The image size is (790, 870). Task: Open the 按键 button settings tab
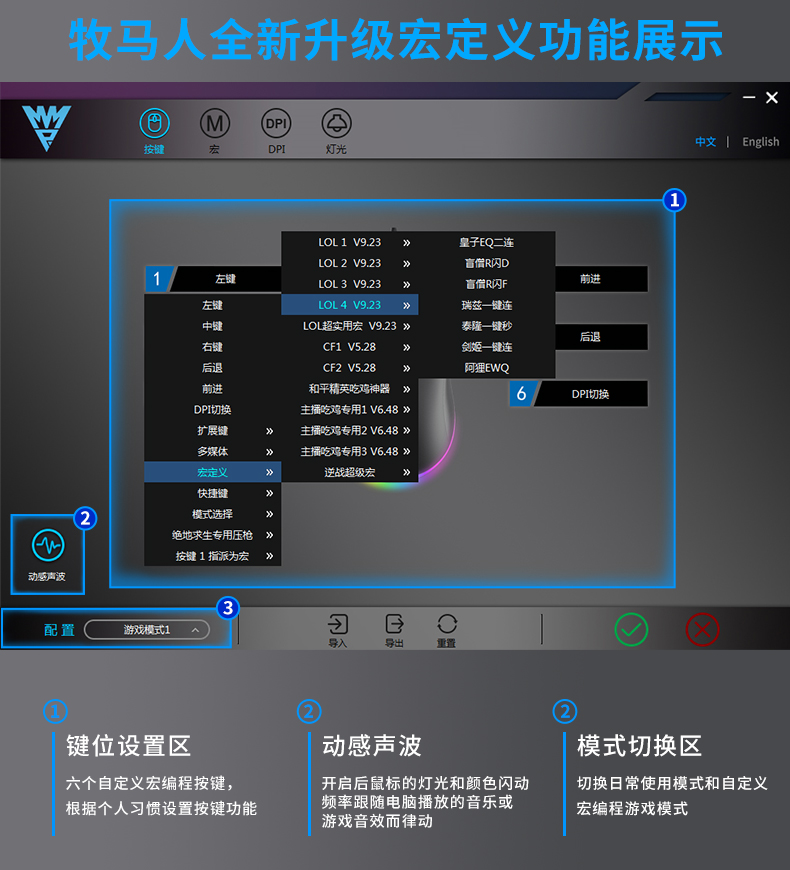tap(154, 131)
